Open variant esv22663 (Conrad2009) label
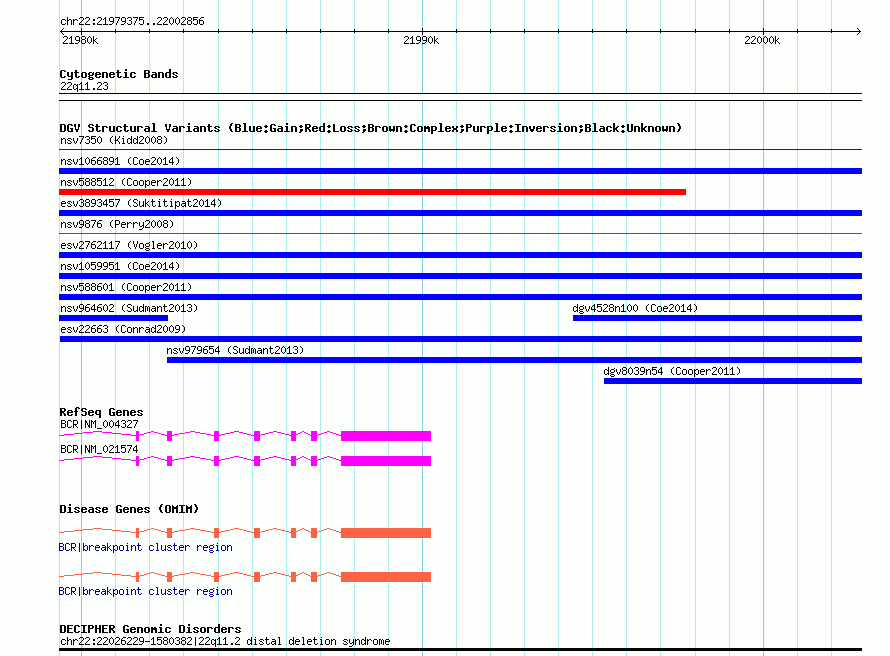Image resolution: width=890 pixels, height=656 pixels. tap(123, 329)
